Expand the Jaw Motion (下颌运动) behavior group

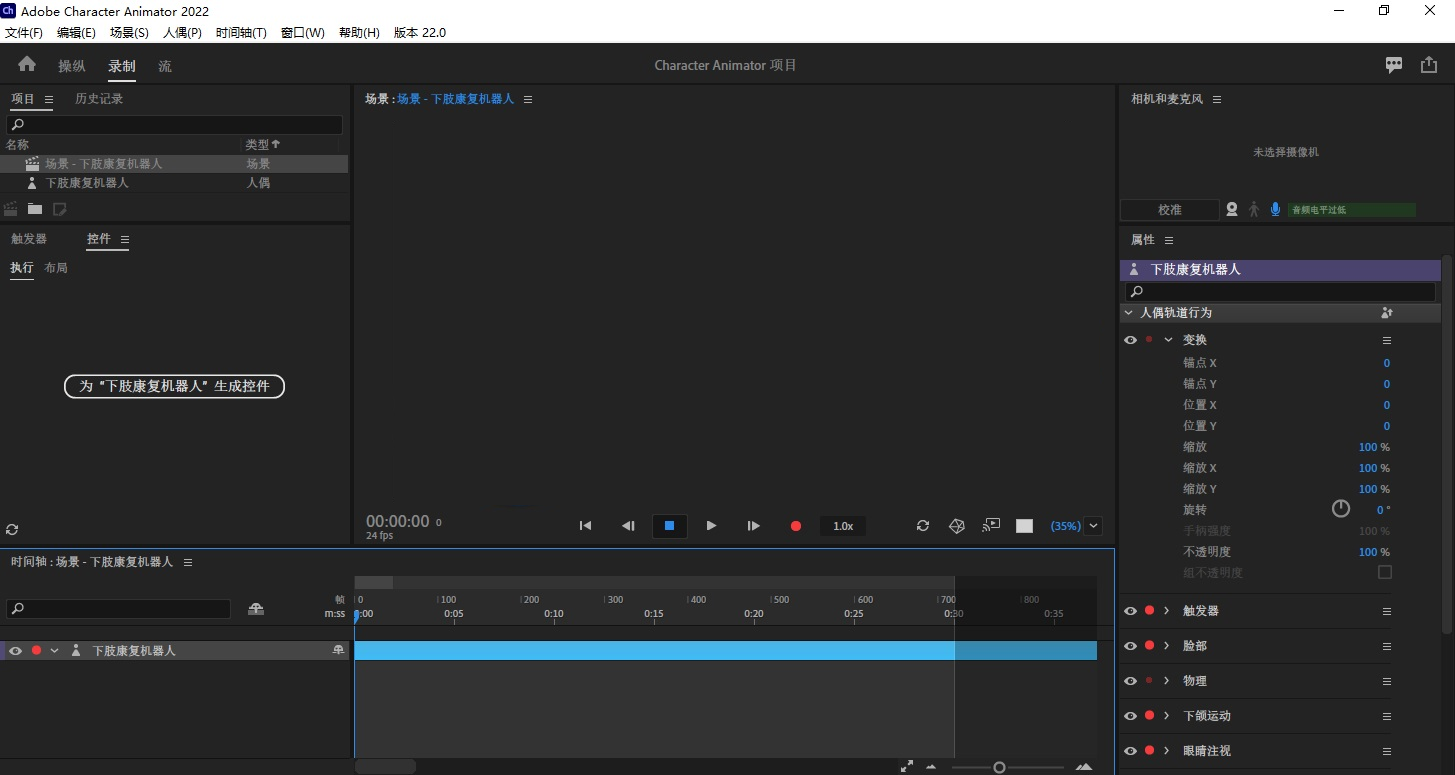pyautogui.click(x=1167, y=715)
